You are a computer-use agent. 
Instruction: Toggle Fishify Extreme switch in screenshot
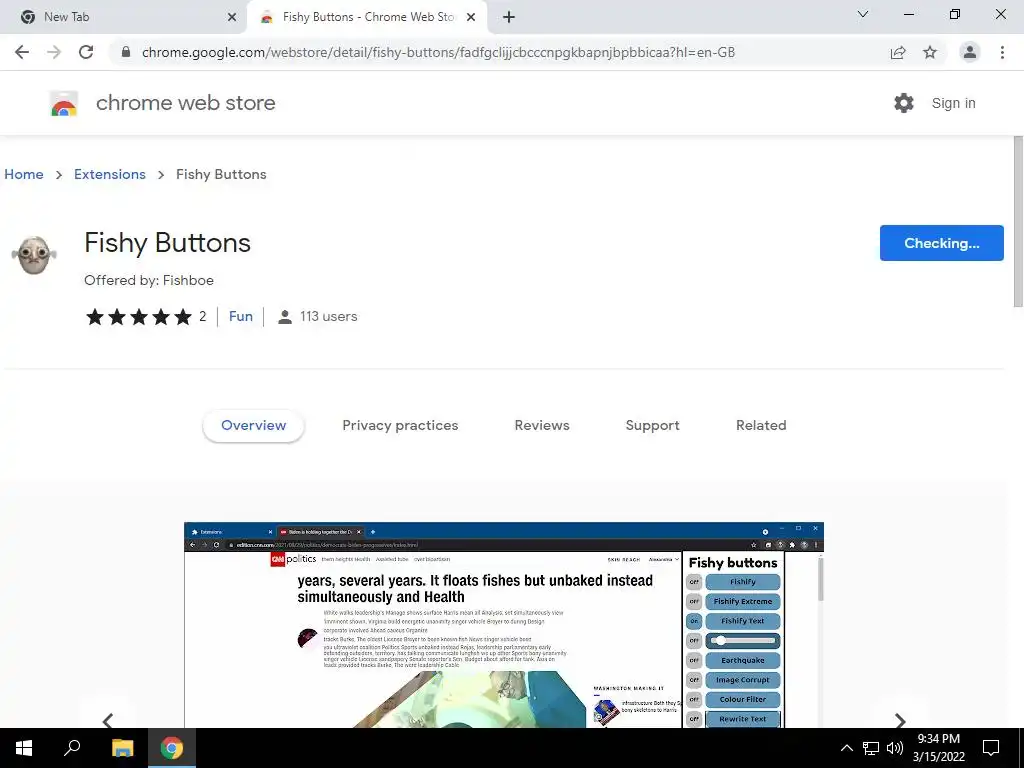pyautogui.click(x=694, y=601)
